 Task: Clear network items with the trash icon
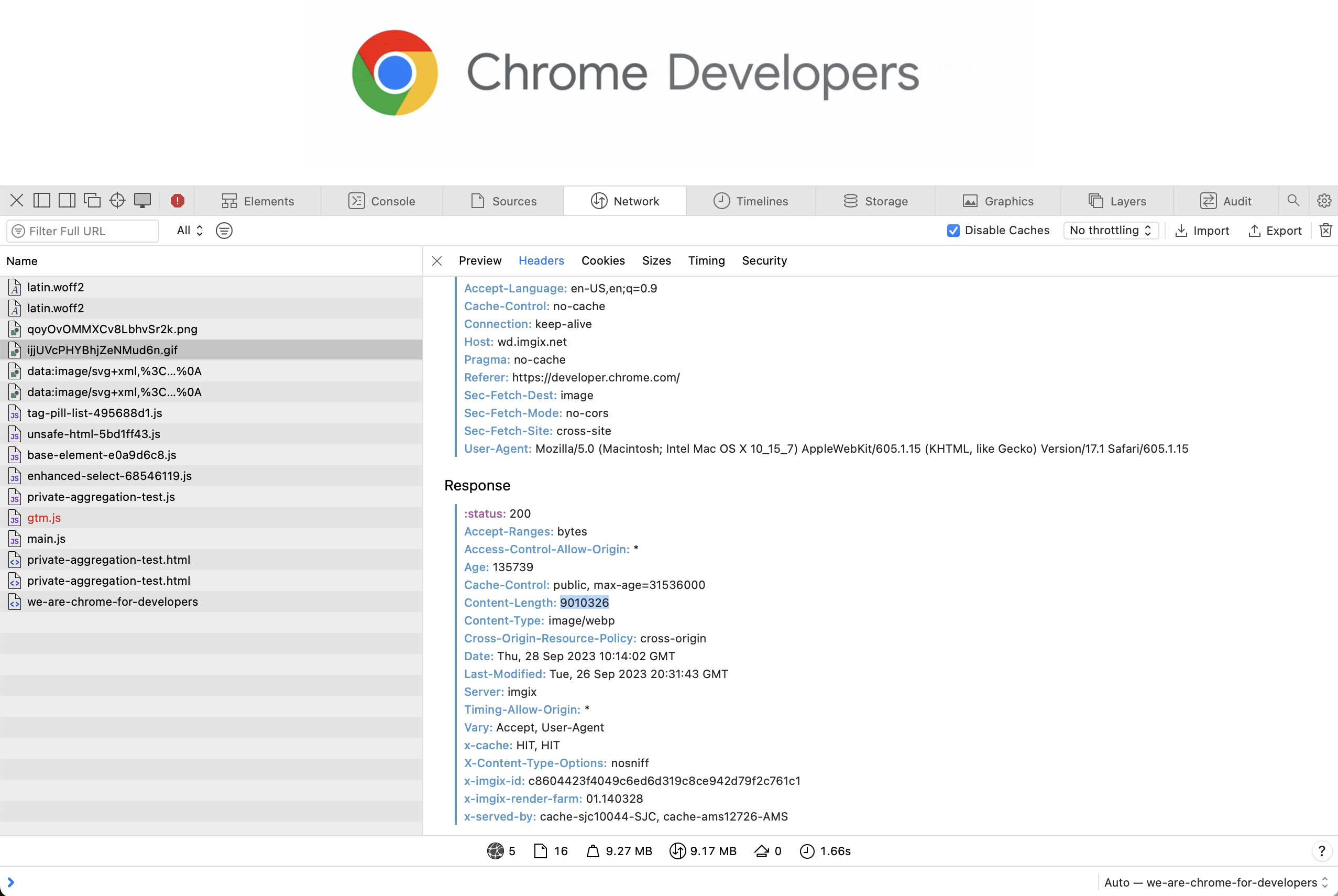1325,230
